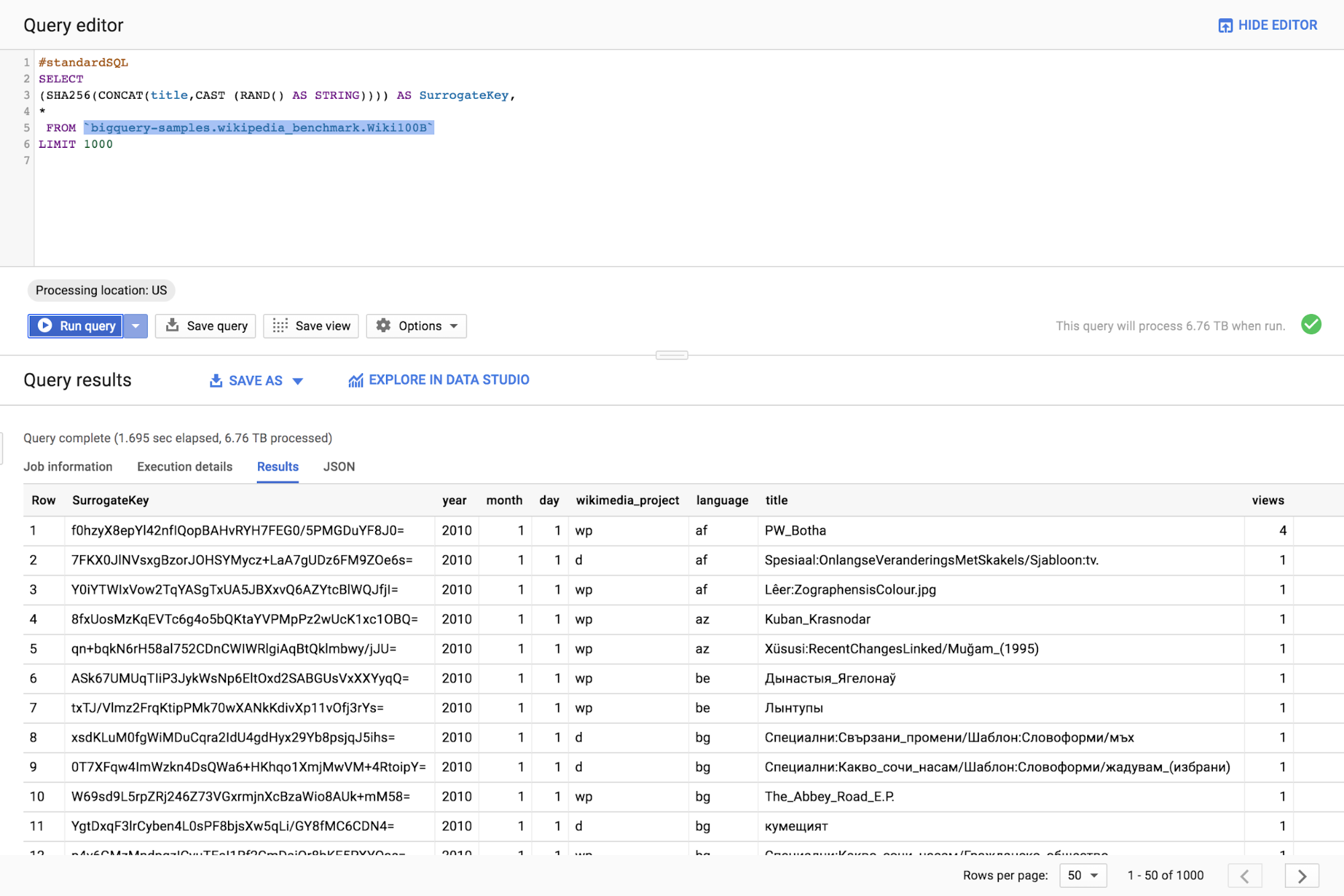1344x896 pixels.
Task: Switch to the Job information tab
Action: pos(68,466)
